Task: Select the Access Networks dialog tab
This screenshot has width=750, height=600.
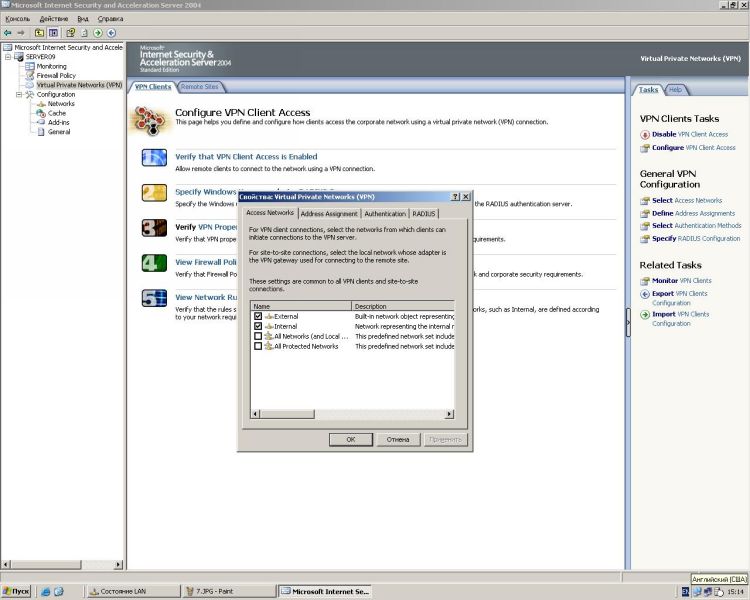Action: pyautogui.click(x=270, y=212)
